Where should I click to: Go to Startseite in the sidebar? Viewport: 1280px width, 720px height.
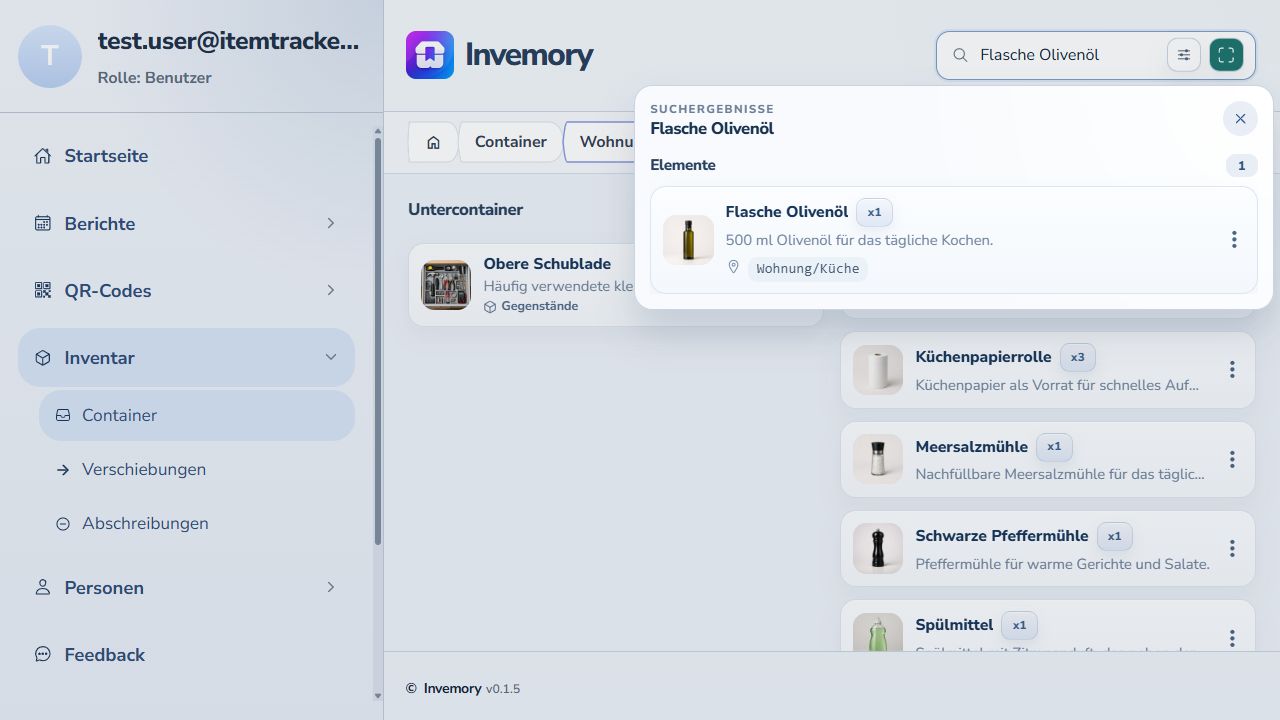click(x=186, y=156)
